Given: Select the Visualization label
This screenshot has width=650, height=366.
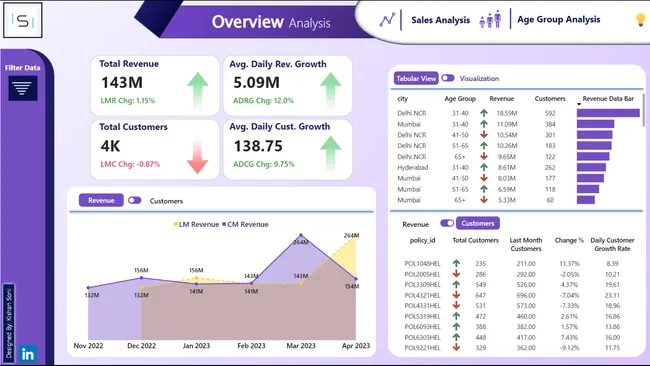Looking at the screenshot, I should tap(479, 78).
